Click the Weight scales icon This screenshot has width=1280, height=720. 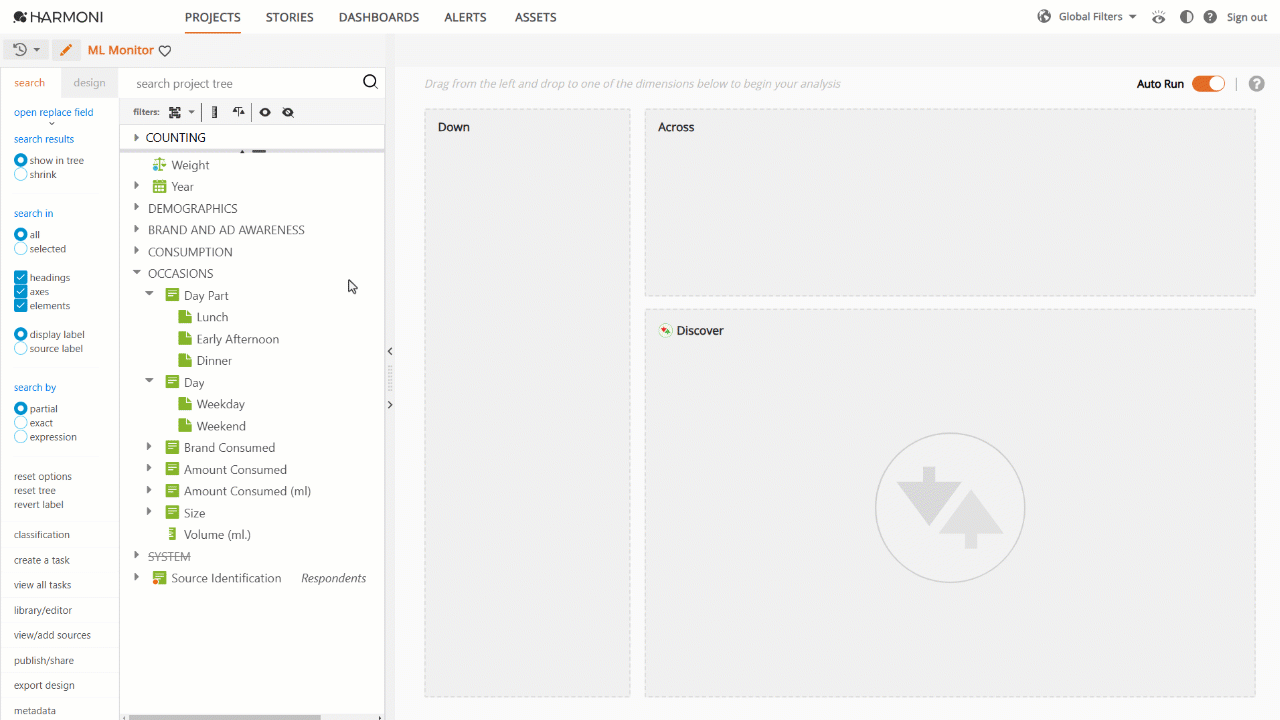pos(158,164)
